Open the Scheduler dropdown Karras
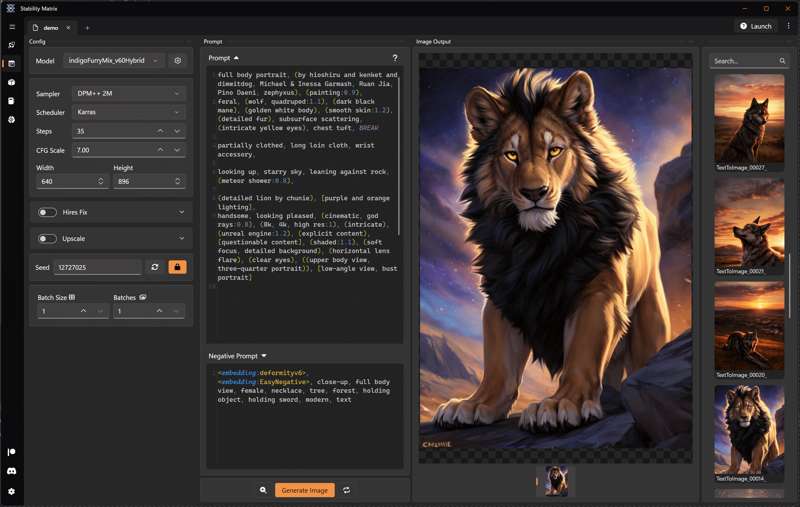This screenshot has width=800, height=507. pyautogui.click(x=129, y=112)
